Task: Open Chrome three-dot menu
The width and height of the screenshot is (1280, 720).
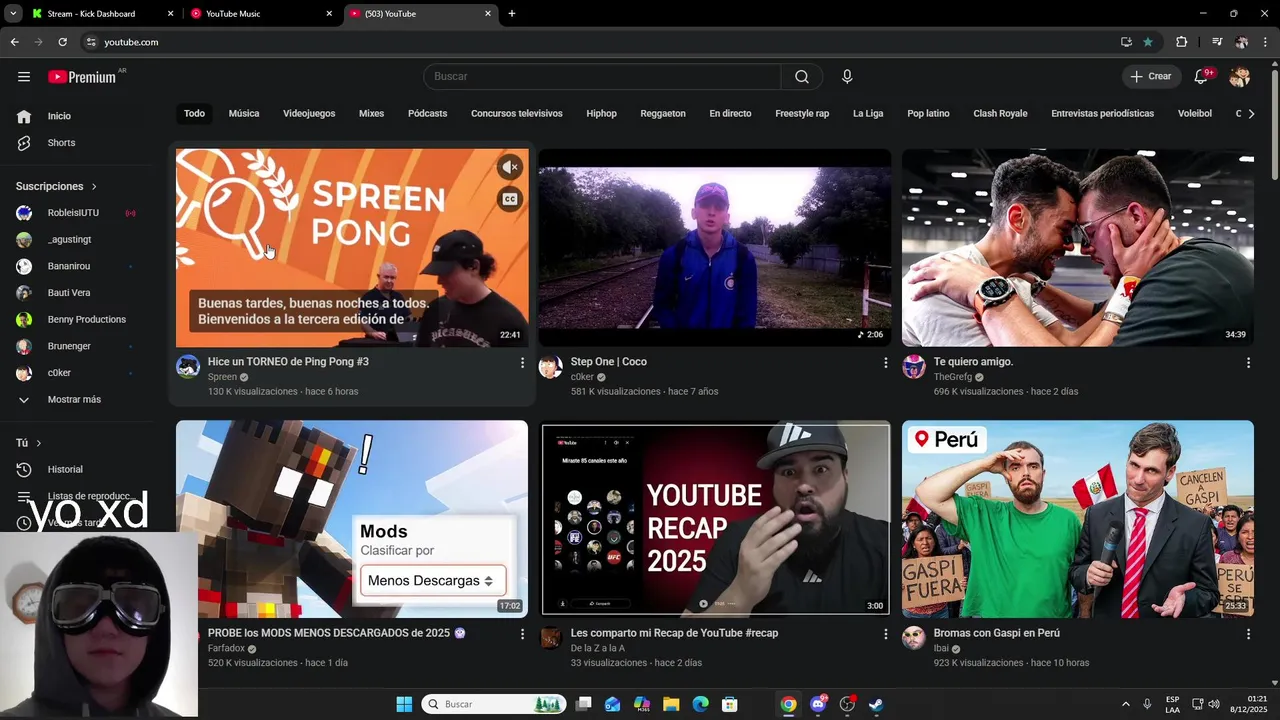Action: (x=1265, y=42)
